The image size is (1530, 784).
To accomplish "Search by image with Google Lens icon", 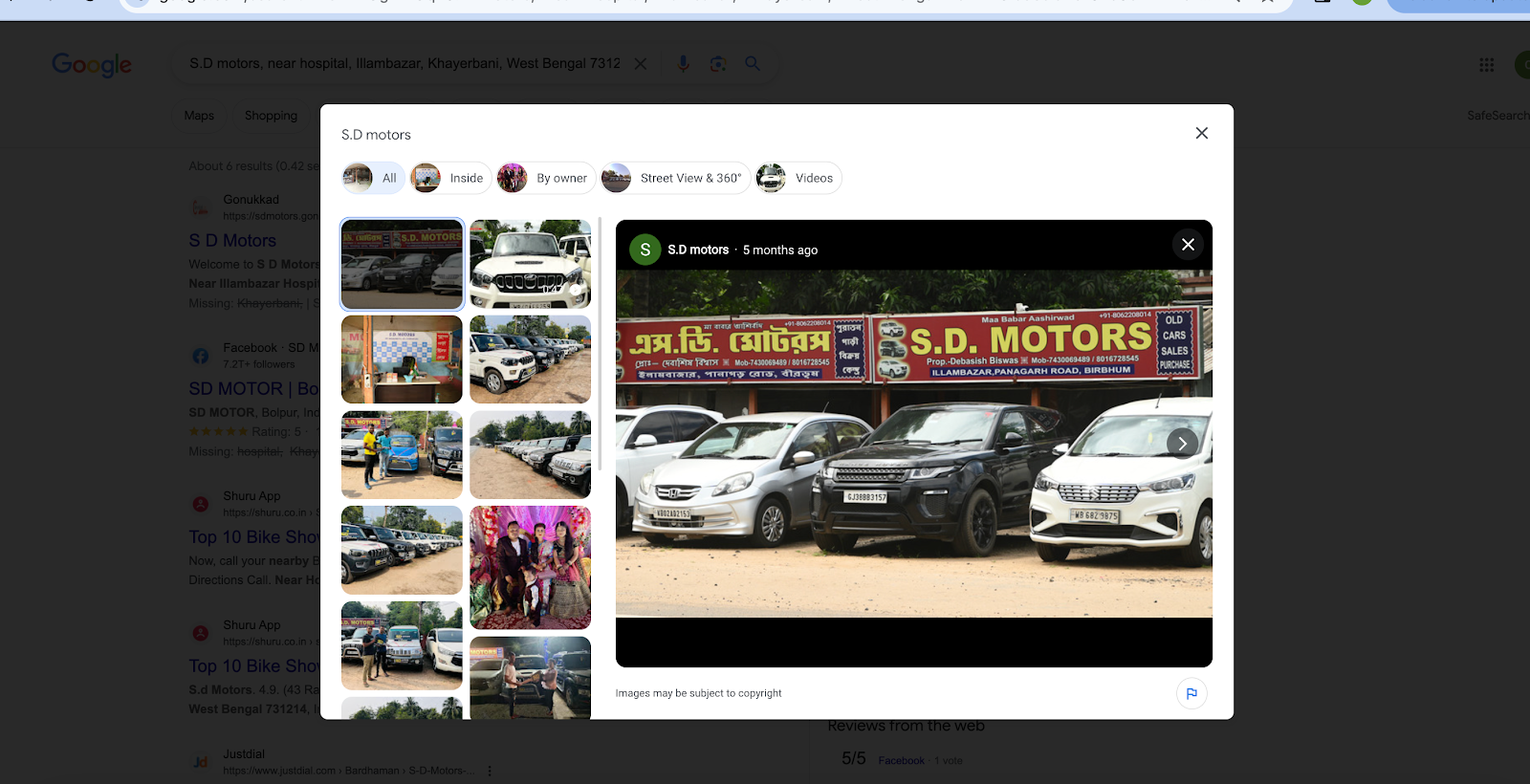I will (718, 63).
